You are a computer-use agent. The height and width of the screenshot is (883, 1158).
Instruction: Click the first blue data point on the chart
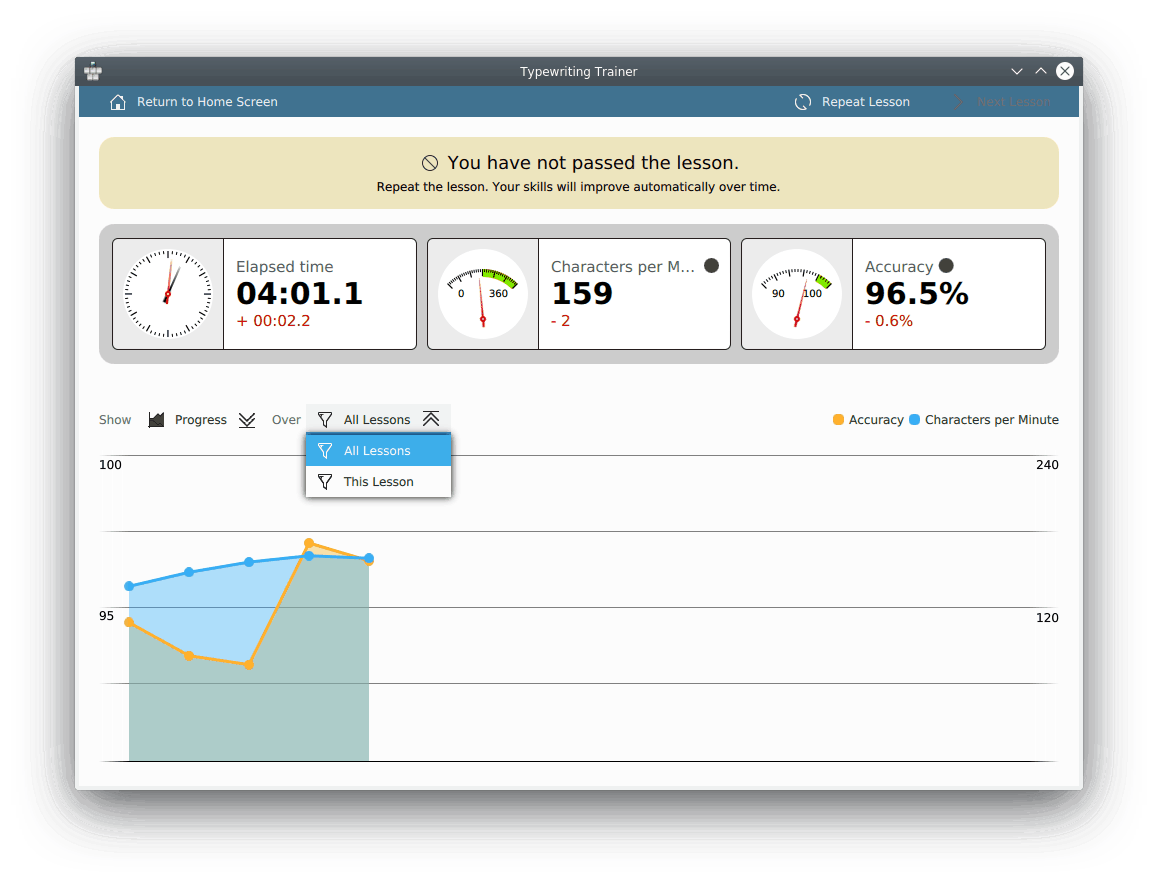[x=129, y=586]
